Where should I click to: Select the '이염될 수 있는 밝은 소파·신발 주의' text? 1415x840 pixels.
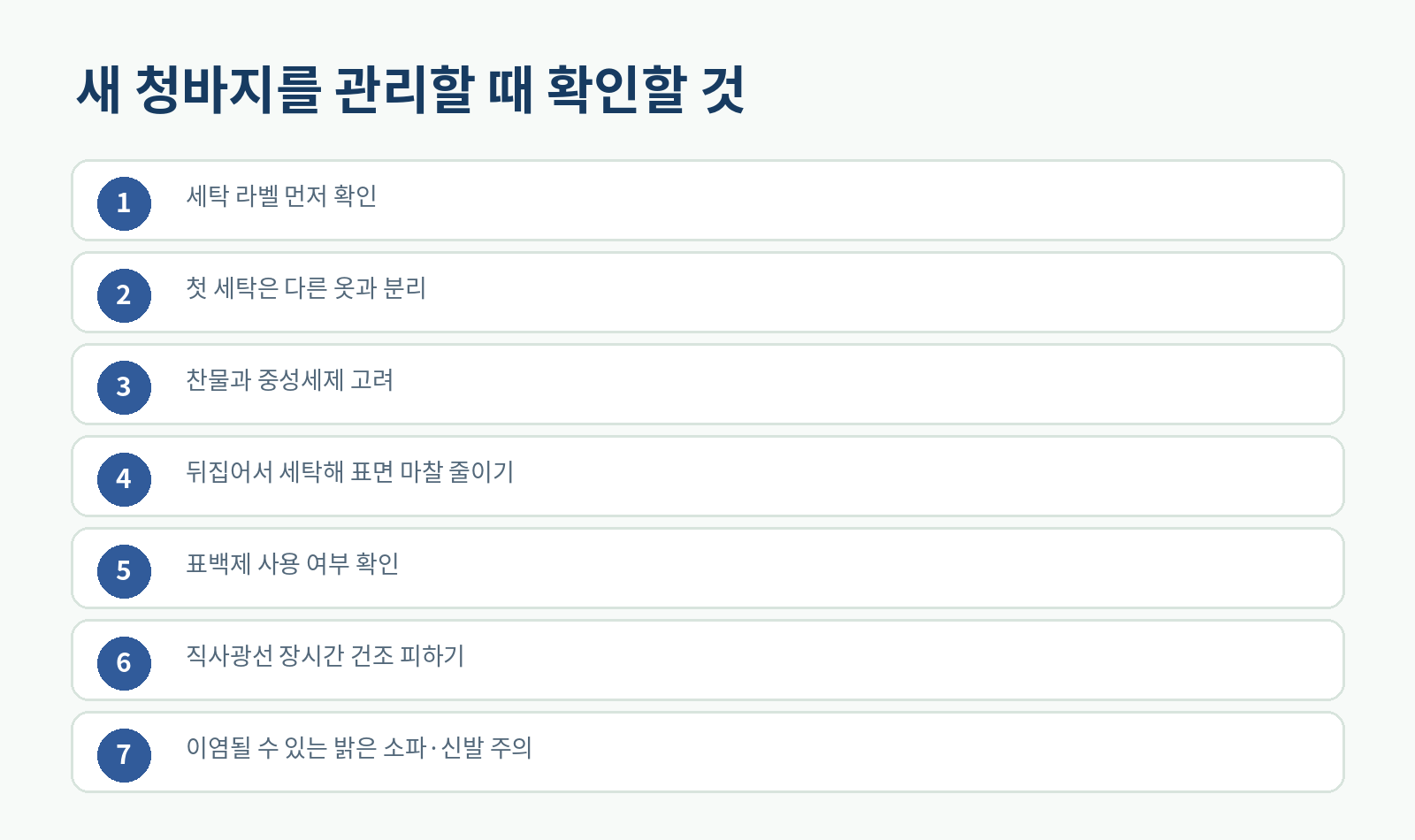pos(358,747)
